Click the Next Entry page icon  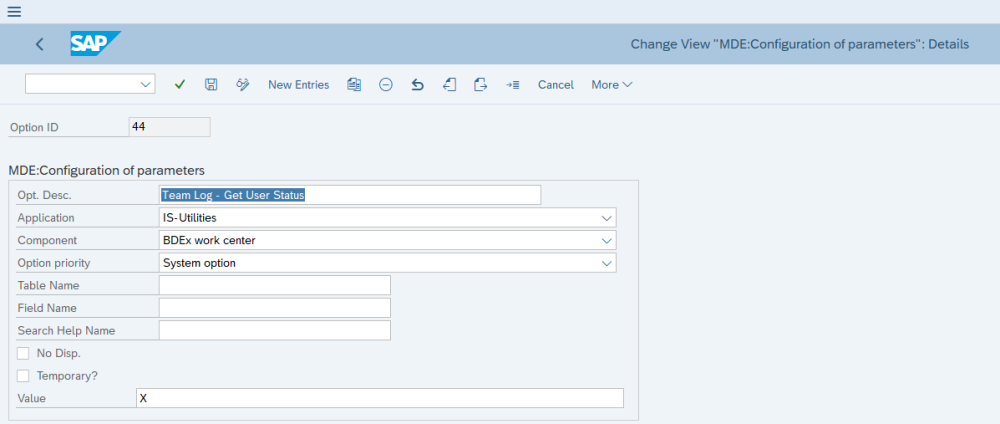[x=480, y=85]
